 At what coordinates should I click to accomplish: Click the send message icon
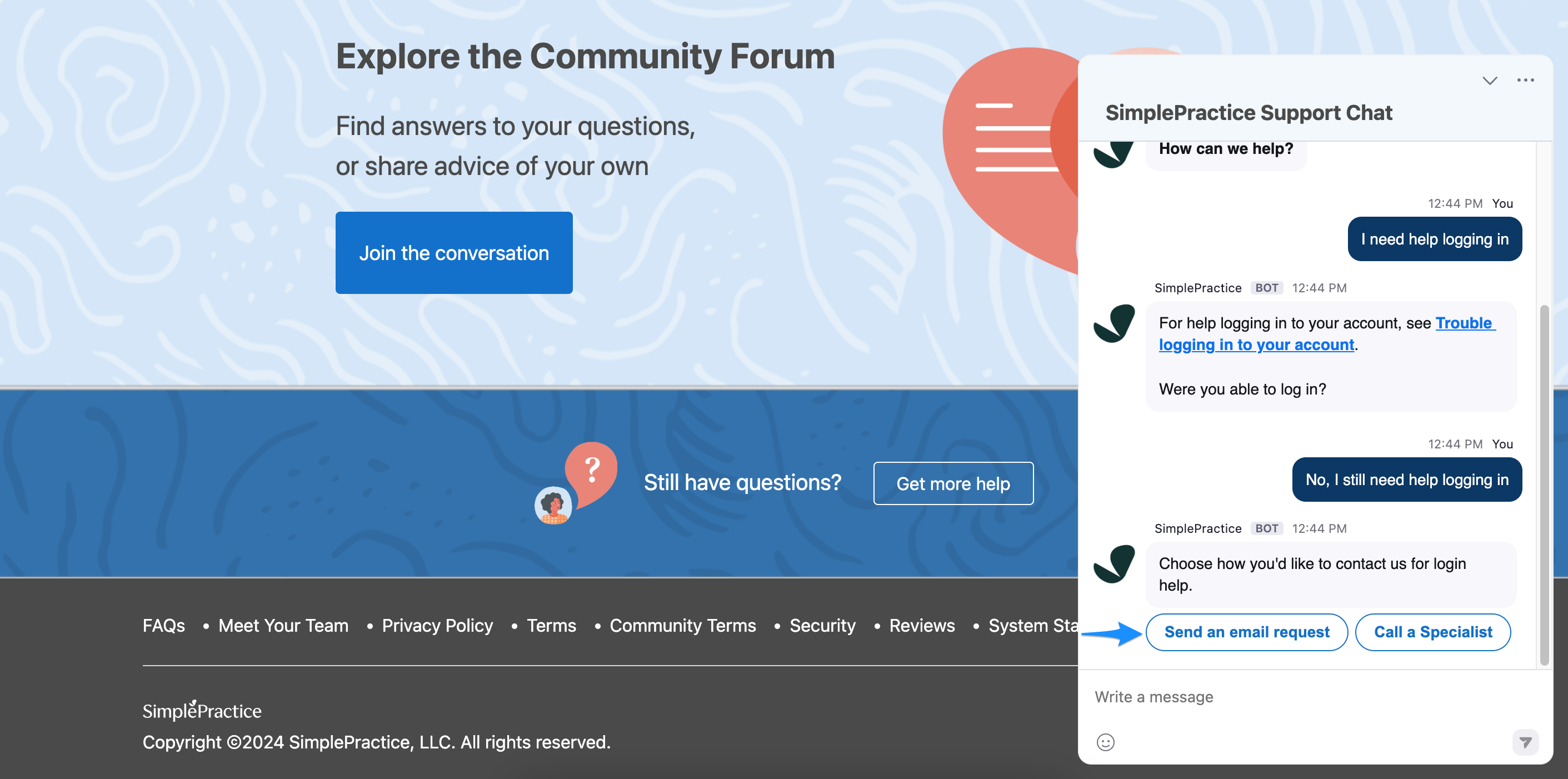[x=1526, y=742]
